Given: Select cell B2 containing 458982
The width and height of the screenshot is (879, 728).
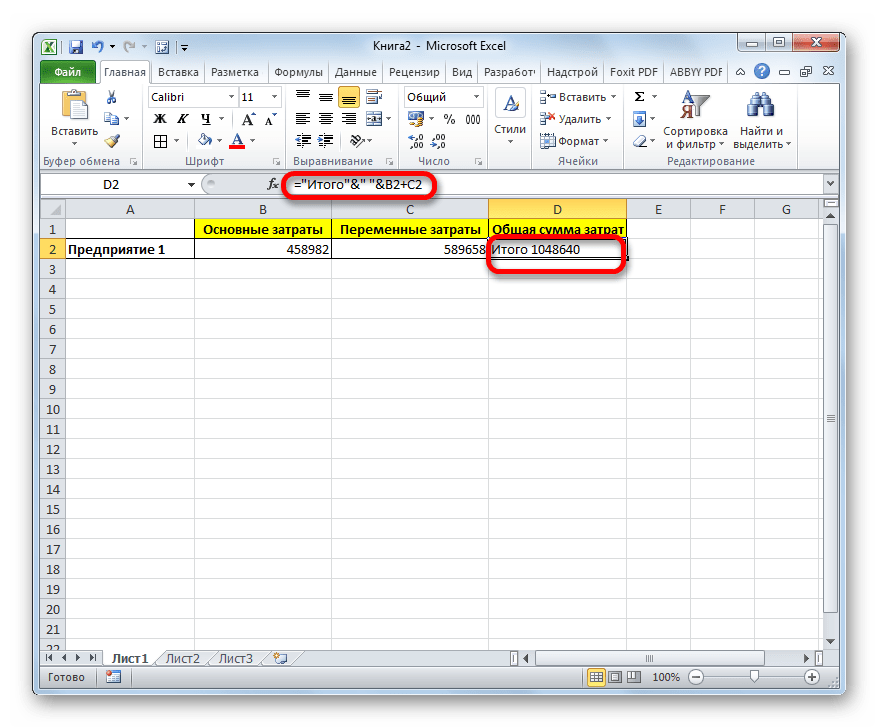Looking at the screenshot, I should point(262,250).
